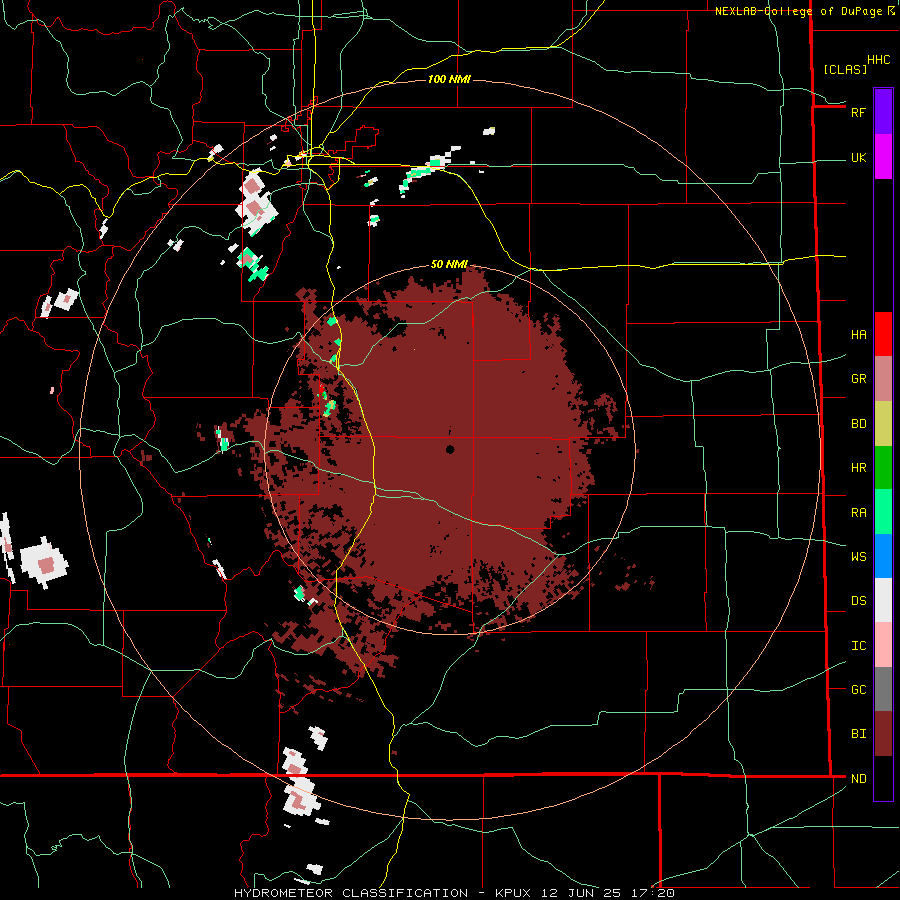Click the "HYDROMETEOR CLASSIFICATION" caption text
900x900 pixels.
tap(351, 893)
